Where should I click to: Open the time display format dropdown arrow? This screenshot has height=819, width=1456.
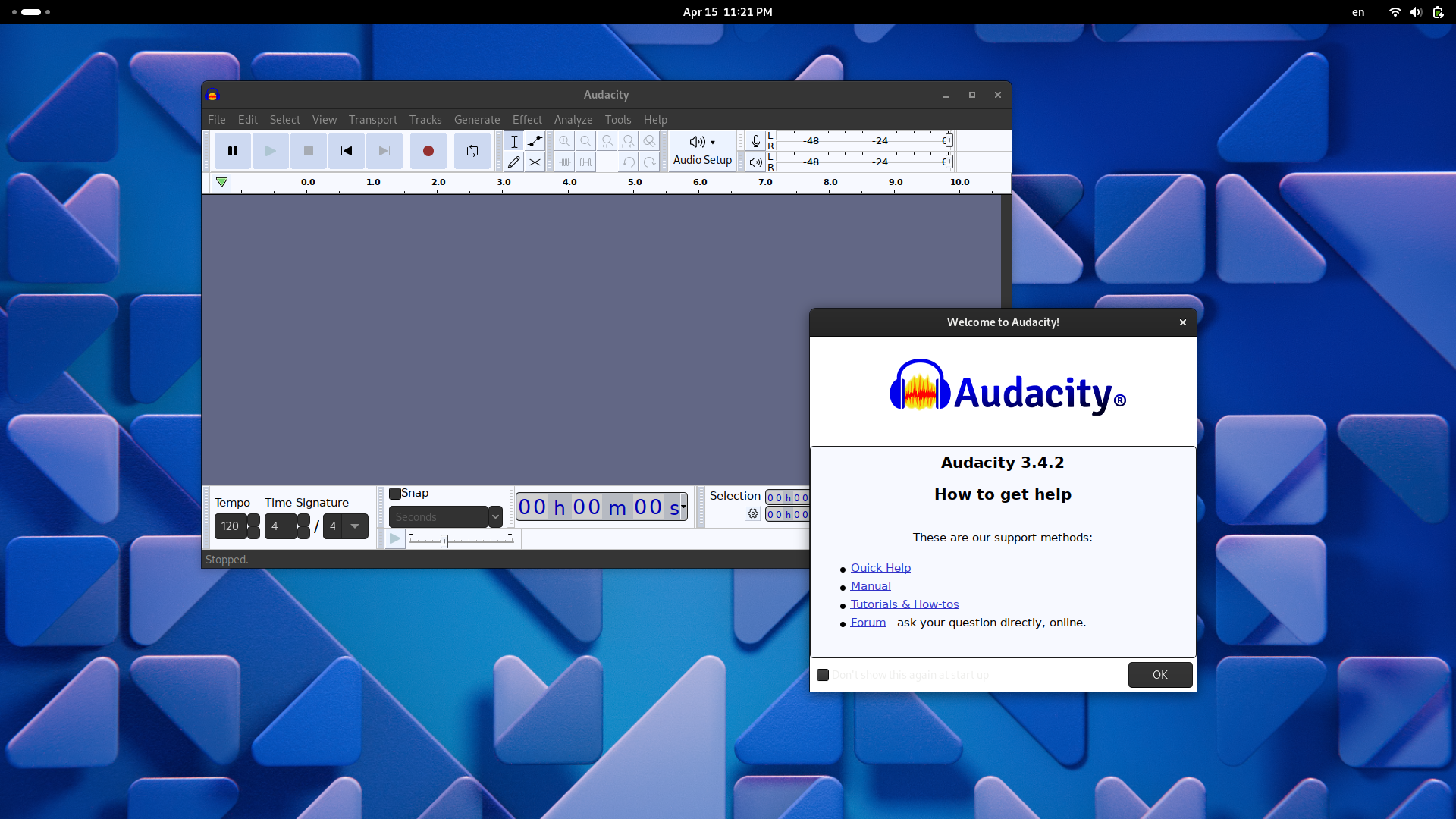coord(683,507)
